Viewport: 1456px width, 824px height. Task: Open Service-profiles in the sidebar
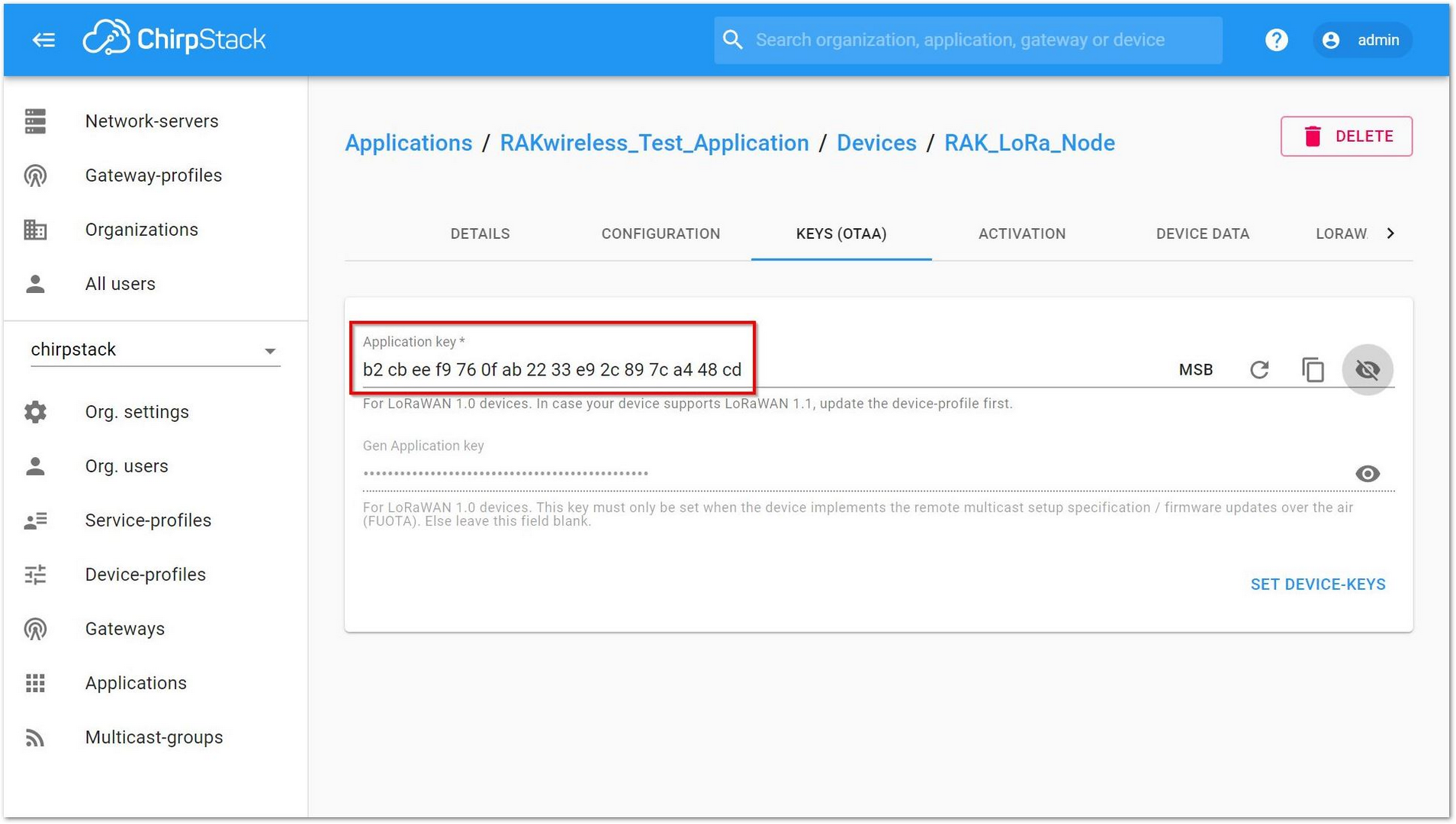coord(156,520)
